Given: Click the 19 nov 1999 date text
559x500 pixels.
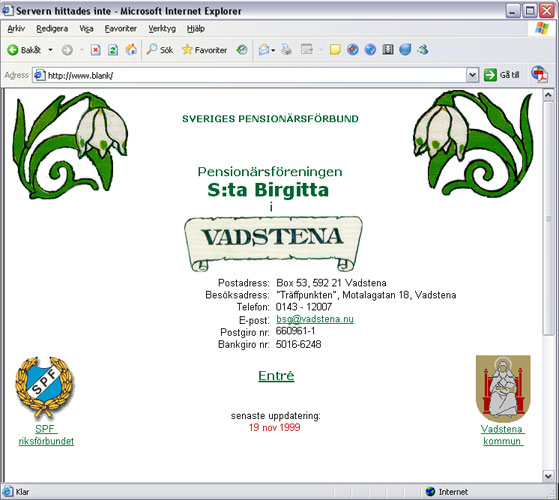Looking at the screenshot, I should point(275,427).
